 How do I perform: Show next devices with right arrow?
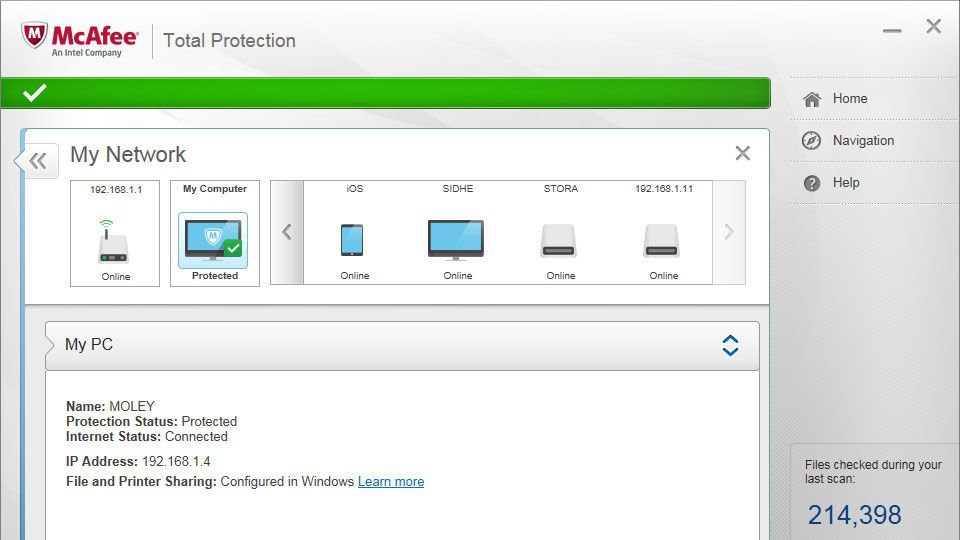pyautogui.click(x=729, y=232)
